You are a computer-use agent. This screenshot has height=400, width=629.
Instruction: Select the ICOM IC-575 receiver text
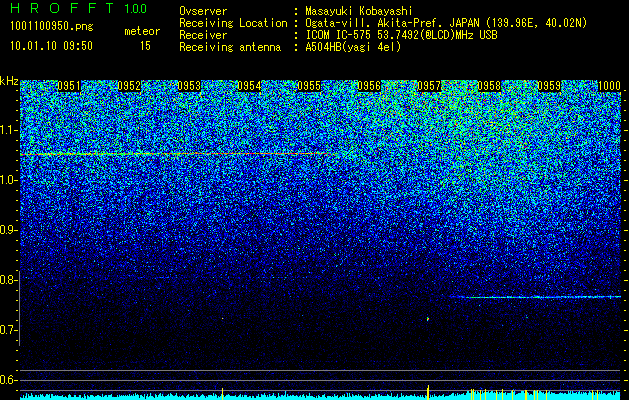click(x=401, y=35)
